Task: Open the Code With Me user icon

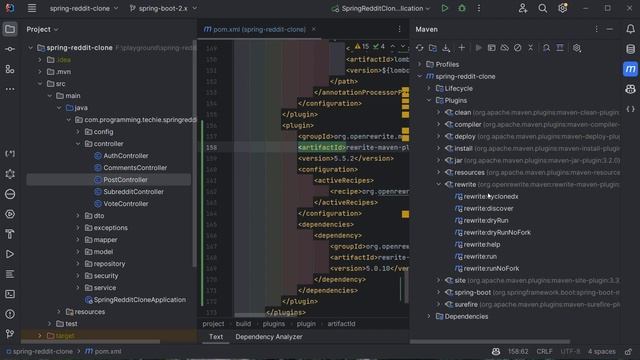Action: 523,8
